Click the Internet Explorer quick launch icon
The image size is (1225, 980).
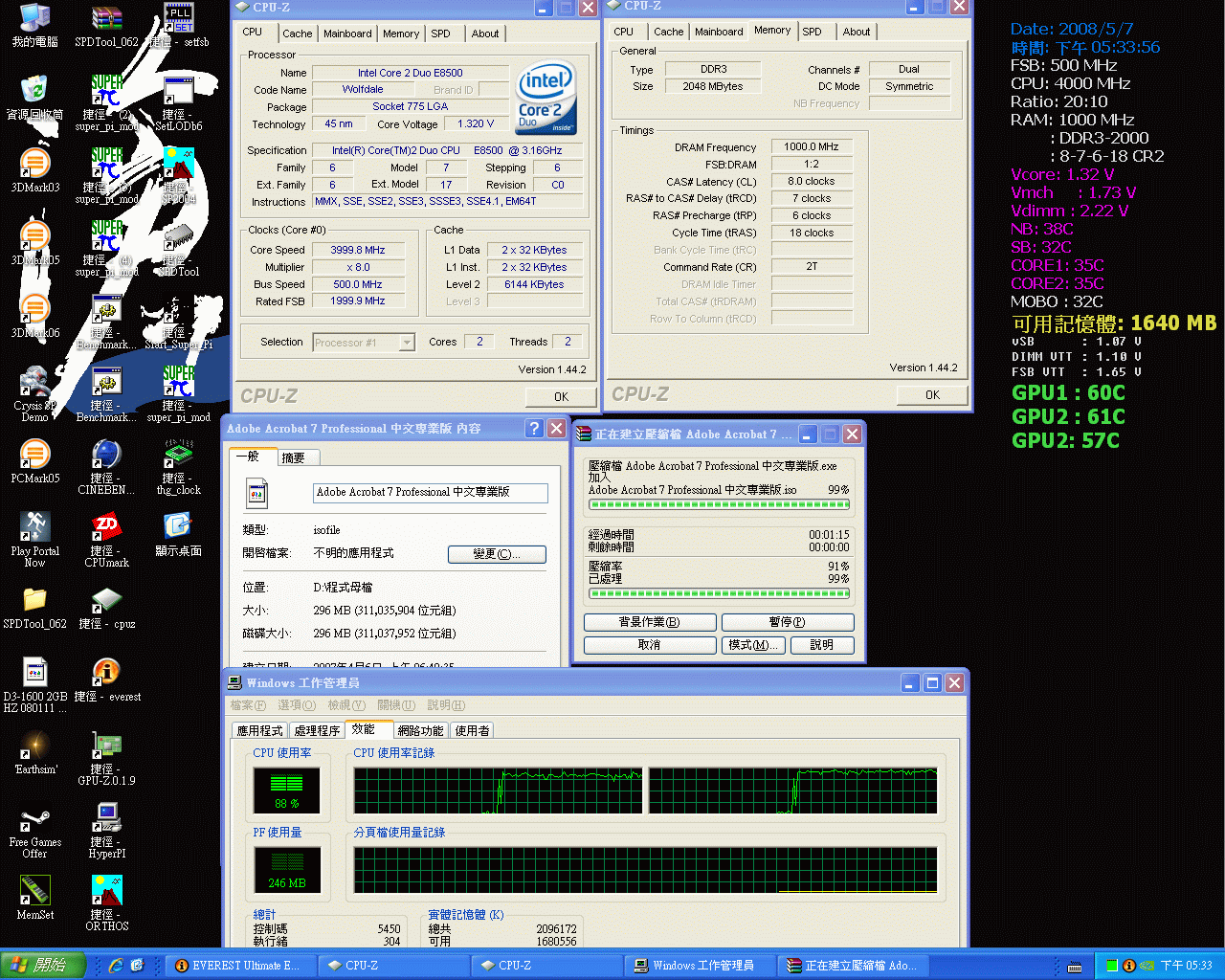tap(116, 966)
